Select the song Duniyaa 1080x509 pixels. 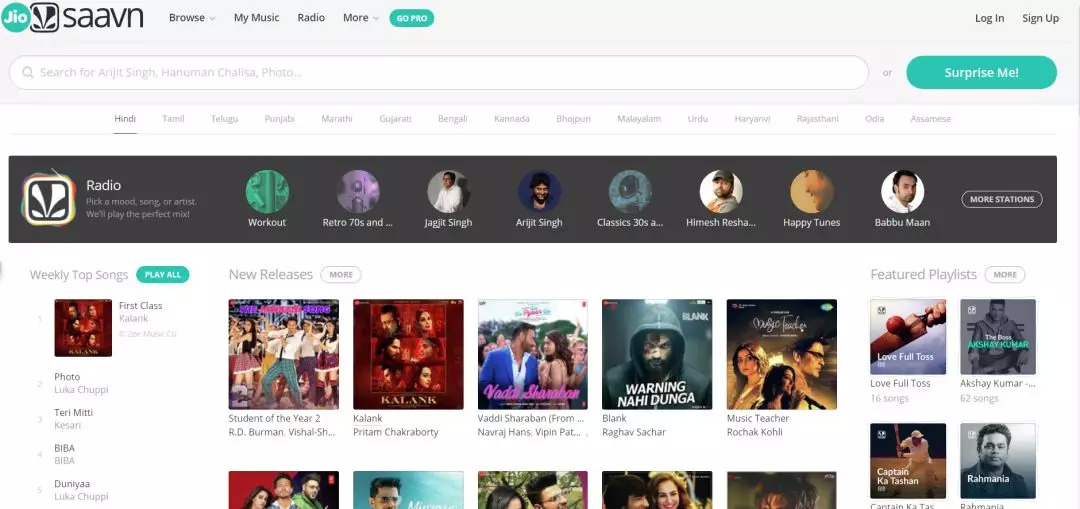click(72, 484)
